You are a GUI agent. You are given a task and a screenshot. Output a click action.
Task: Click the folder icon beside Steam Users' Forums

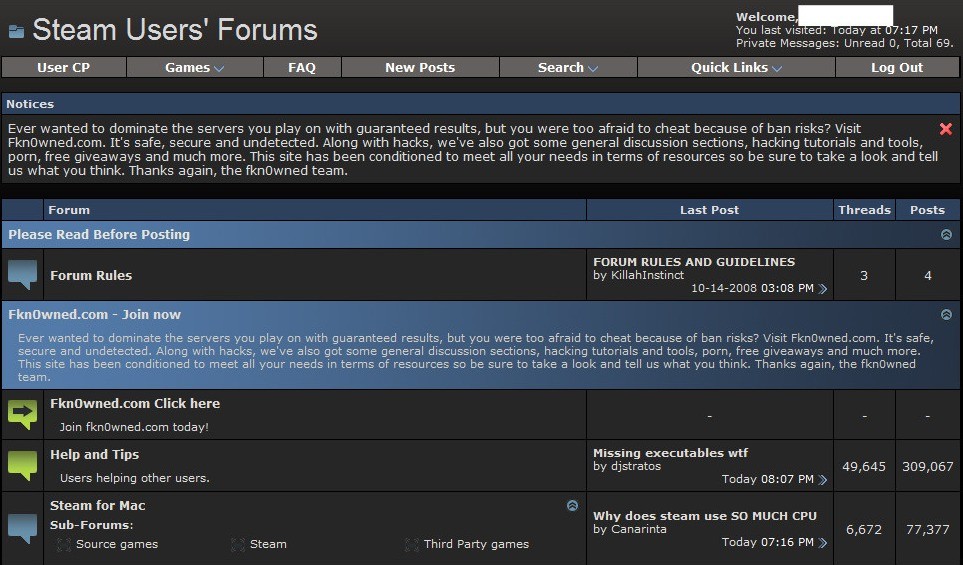click(x=17, y=31)
